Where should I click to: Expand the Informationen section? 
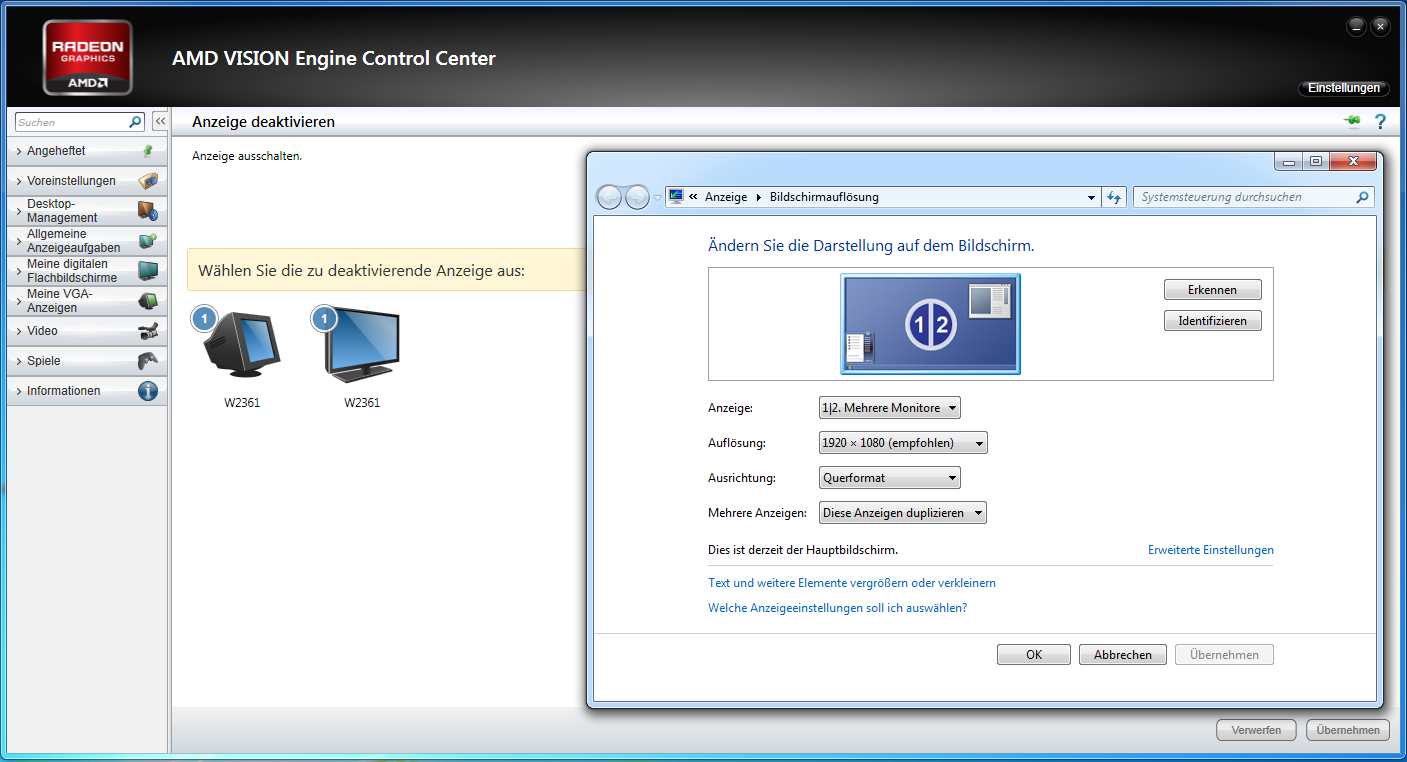point(86,391)
